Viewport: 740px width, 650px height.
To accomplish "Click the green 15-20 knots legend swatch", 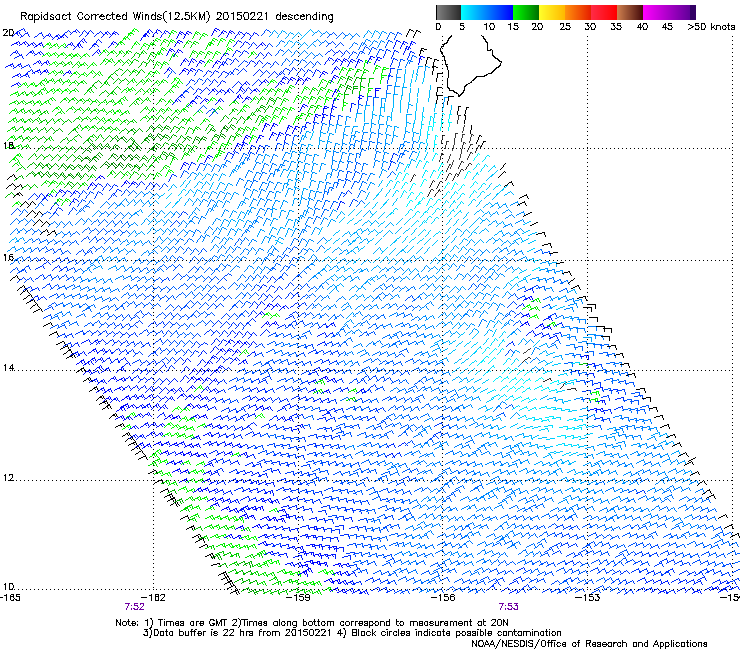I will [x=526, y=12].
